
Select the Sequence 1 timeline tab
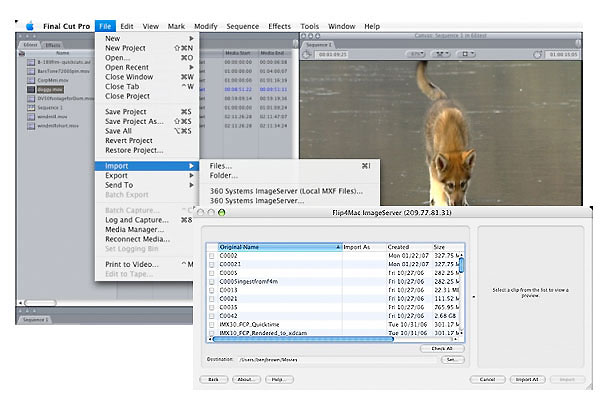point(35,320)
